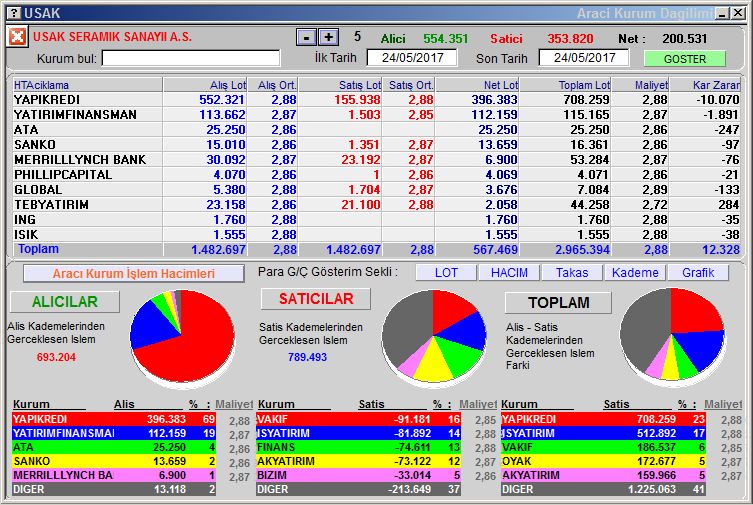753x505 pixels.
Task: Click yellow SANKO 13.659 legend row
Action: 114,461
